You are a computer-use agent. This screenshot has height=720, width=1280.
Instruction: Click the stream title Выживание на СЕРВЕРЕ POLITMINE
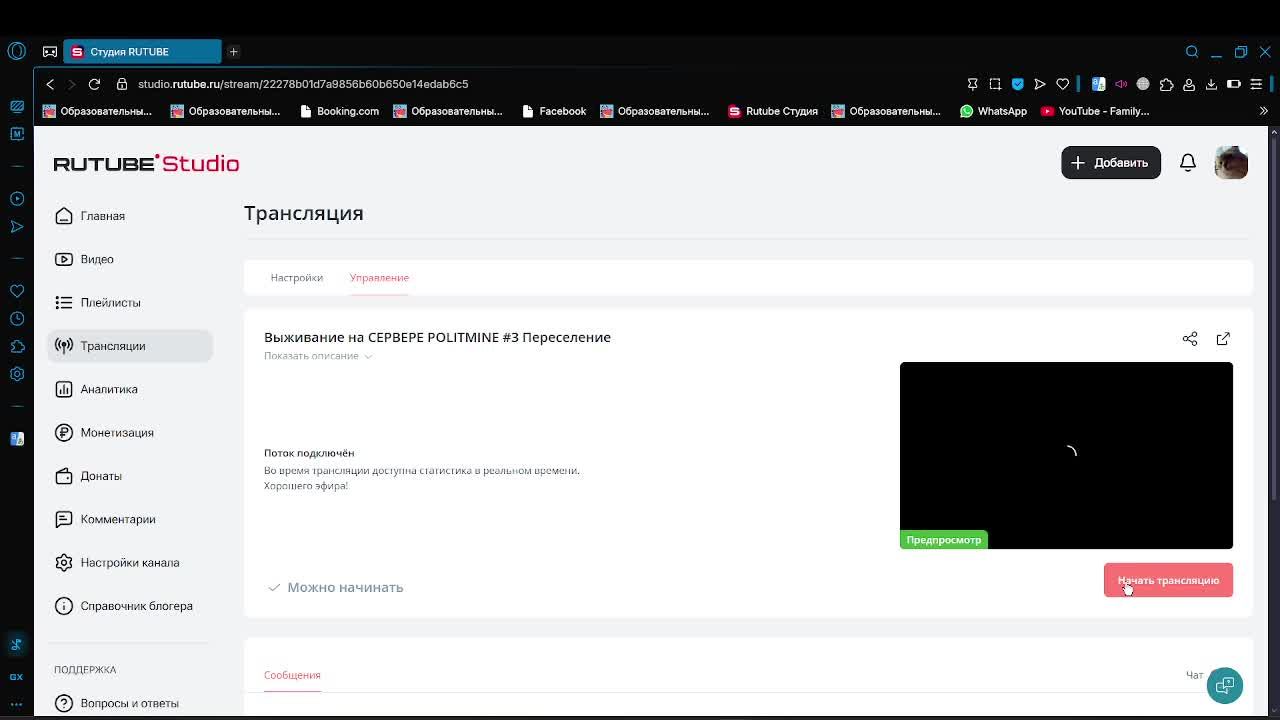point(437,337)
